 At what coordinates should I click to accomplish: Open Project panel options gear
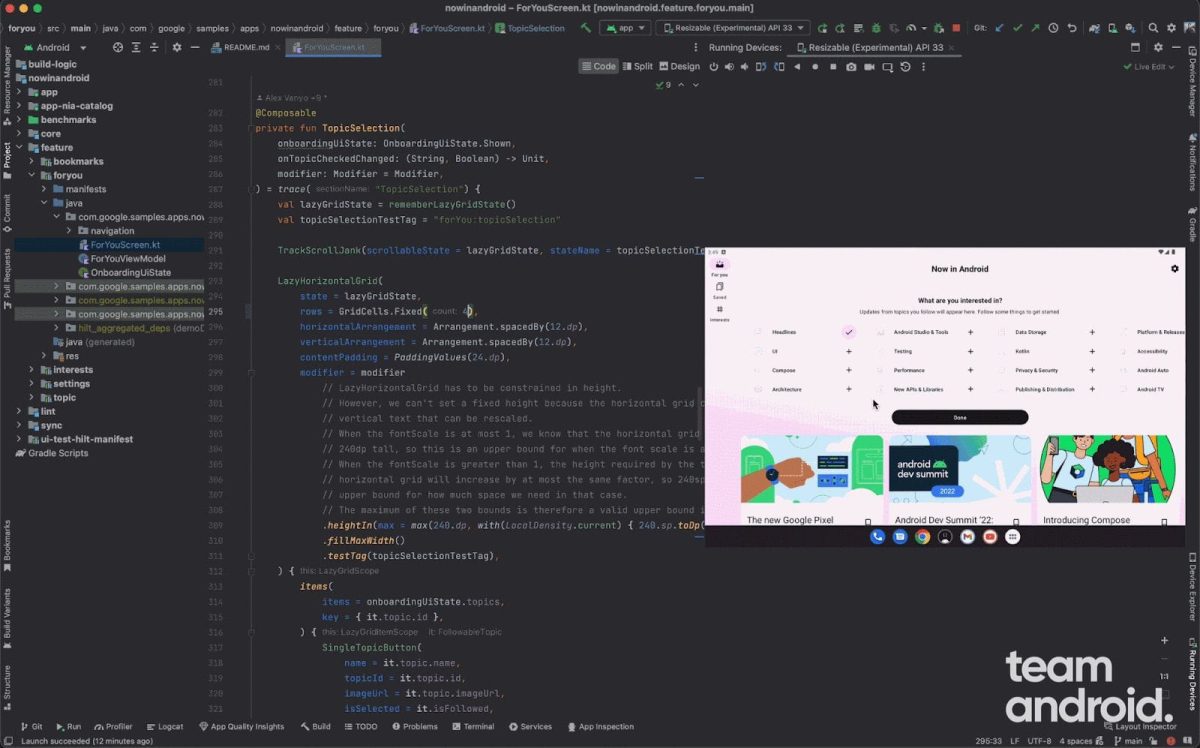coord(177,47)
